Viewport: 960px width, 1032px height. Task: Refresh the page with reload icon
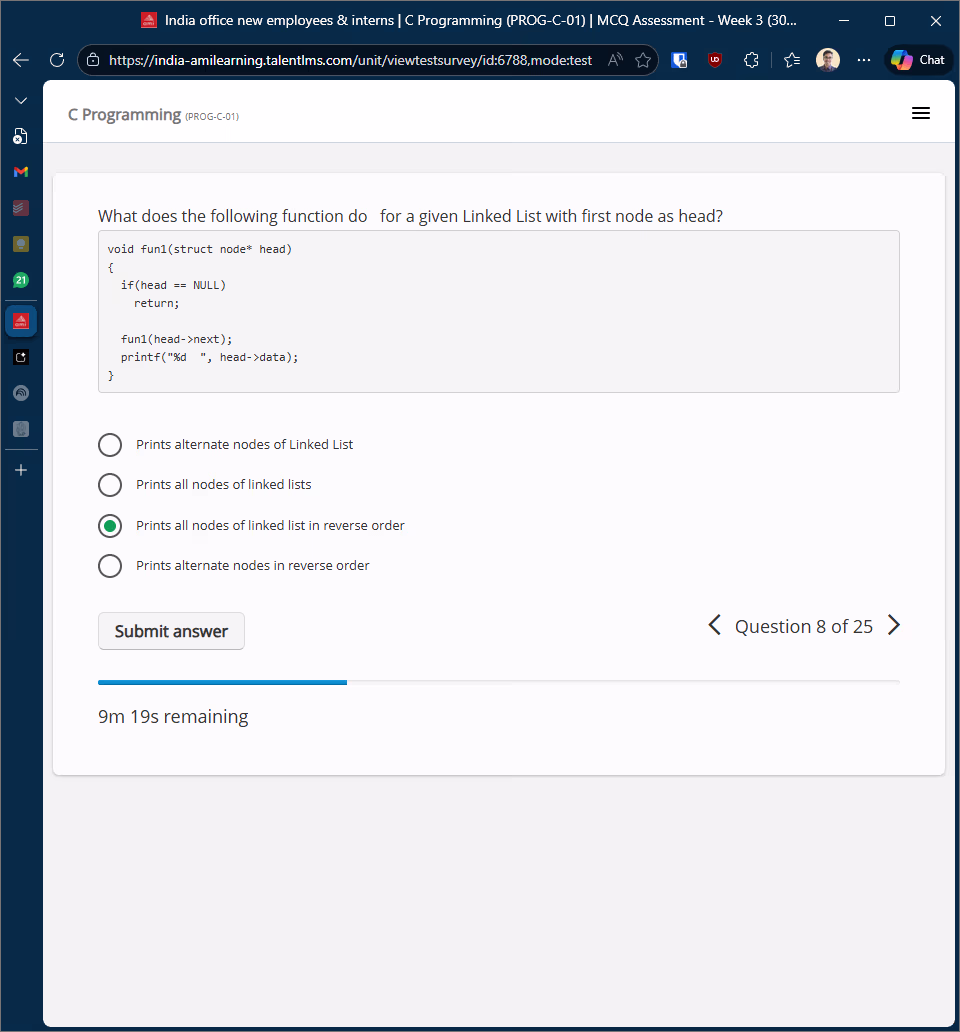[x=57, y=60]
